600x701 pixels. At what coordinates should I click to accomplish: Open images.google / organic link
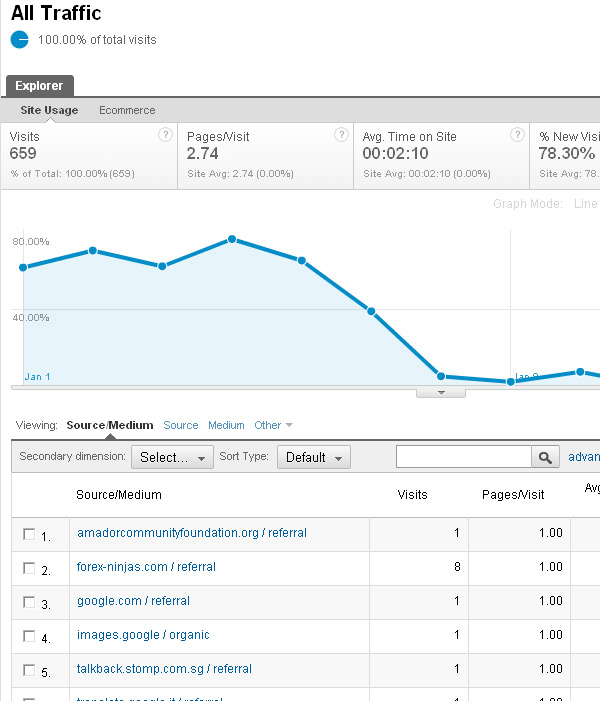click(143, 635)
